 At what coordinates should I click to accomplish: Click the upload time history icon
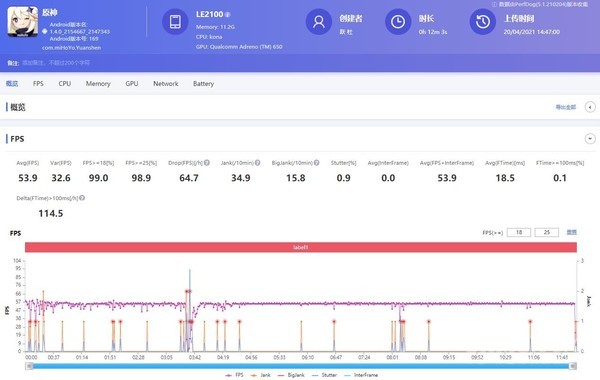483,22
